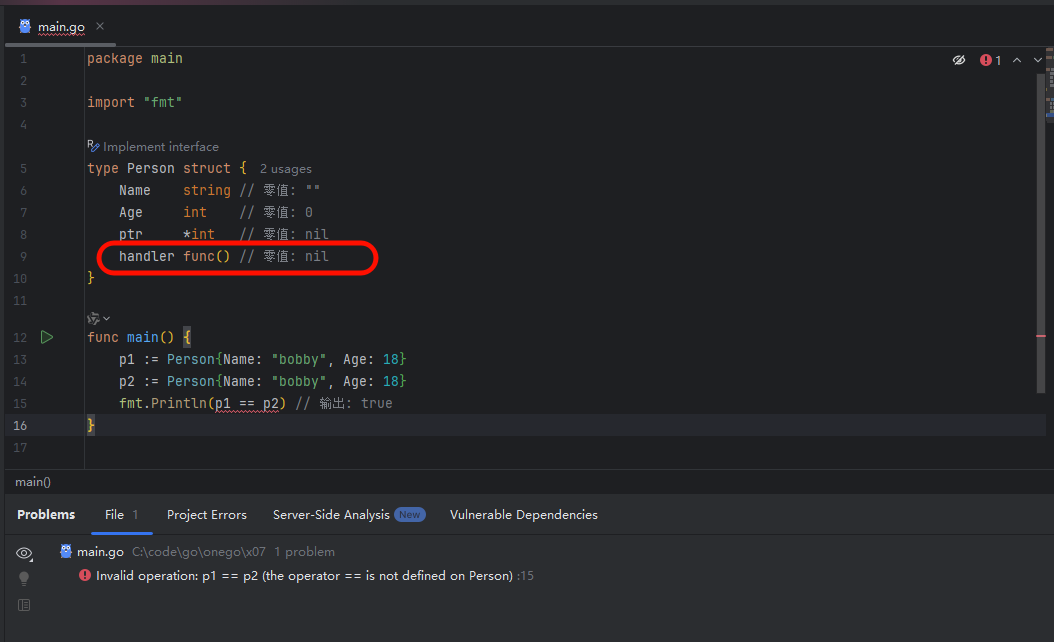Click red error icon beside Invalid operation
This screenshot has width=1054, height=642.
coord(85,575)
